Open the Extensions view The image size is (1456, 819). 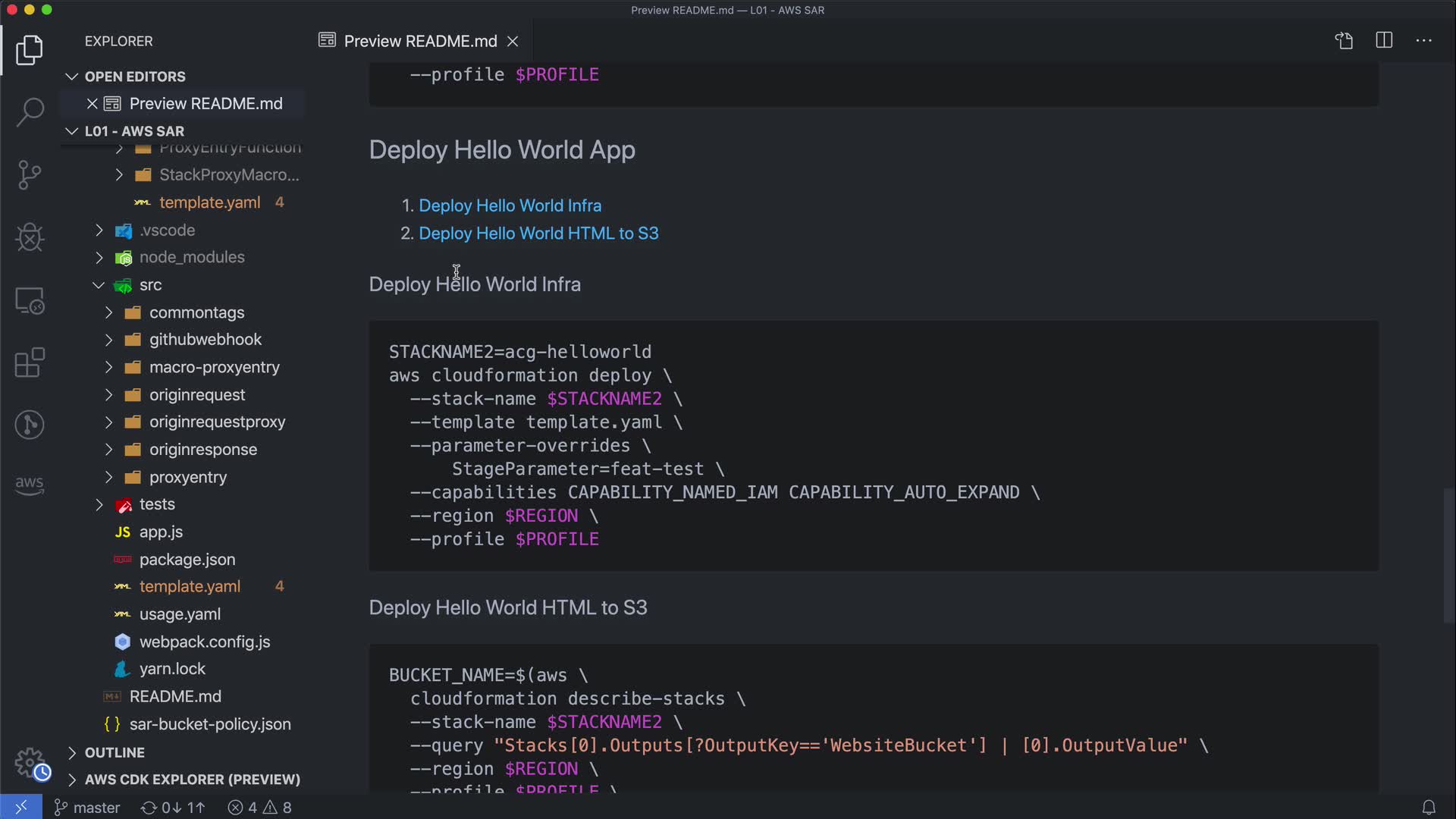pos(30,362)
